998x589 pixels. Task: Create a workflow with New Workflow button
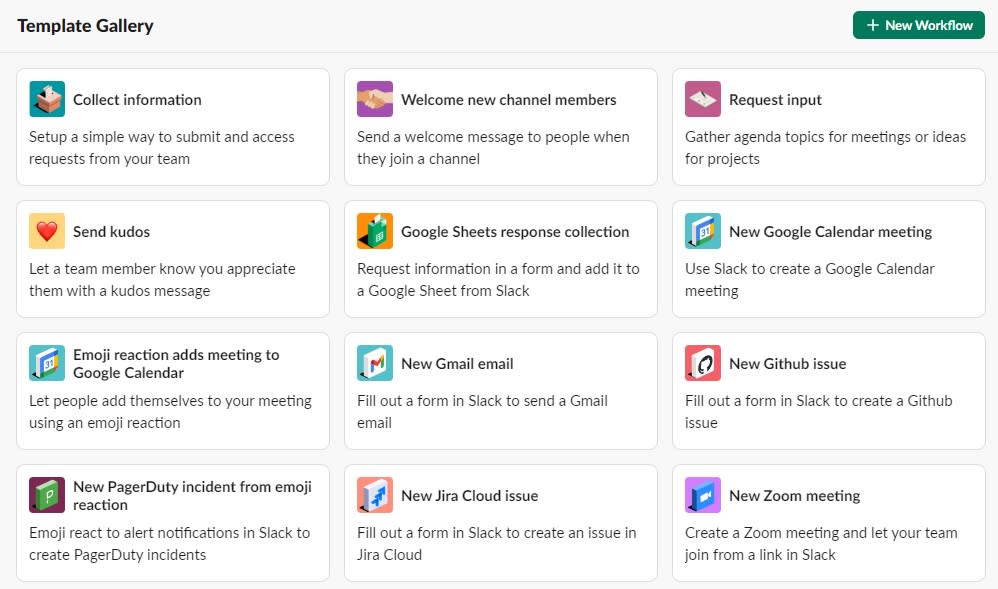pyautogui.click(x=918, y=25)
